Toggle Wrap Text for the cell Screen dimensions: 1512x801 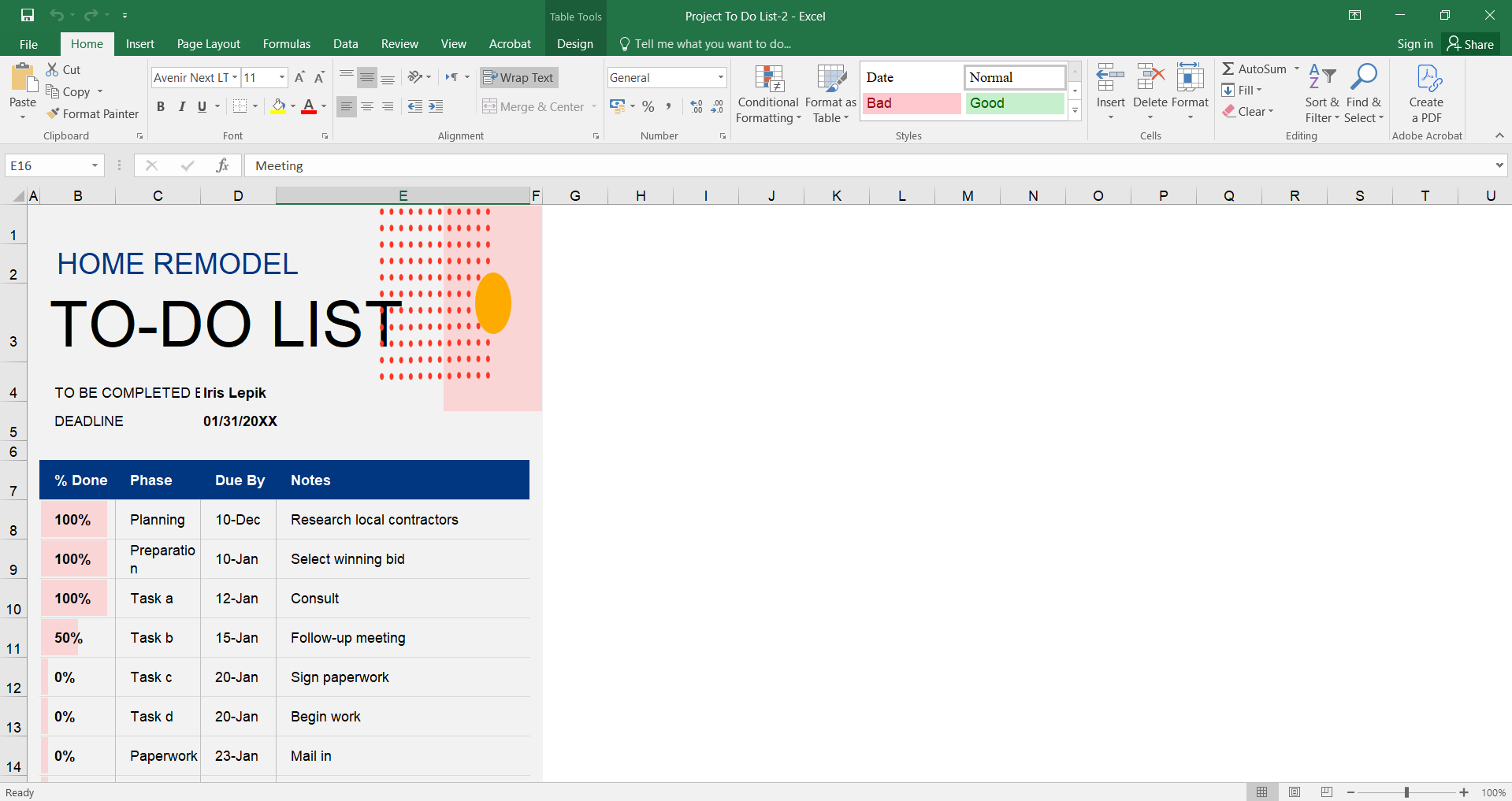click(x=518, y=77)
